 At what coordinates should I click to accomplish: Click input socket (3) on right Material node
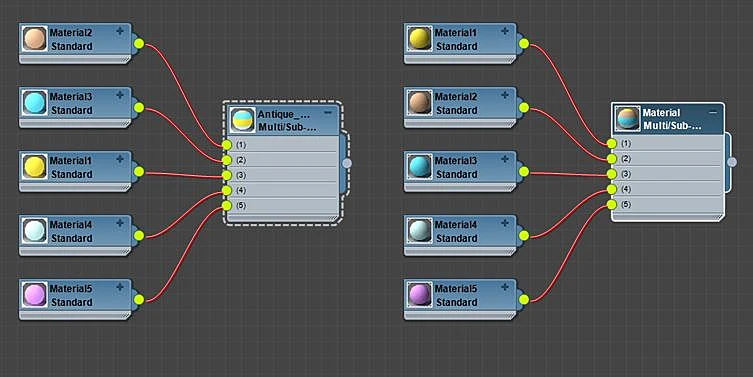pyautogui.click(x=611, y=174)
